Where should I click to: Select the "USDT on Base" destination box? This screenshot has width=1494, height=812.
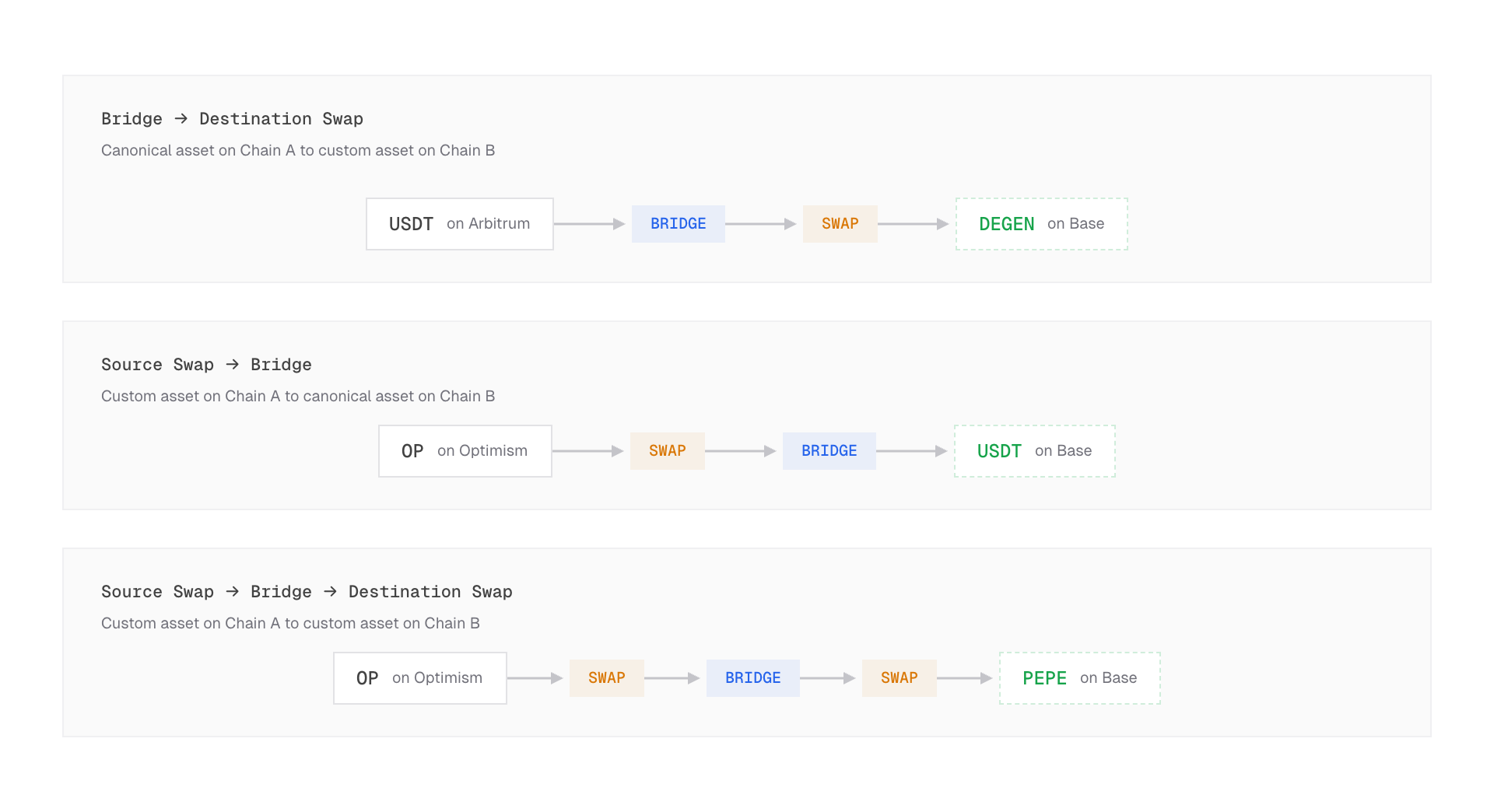1035,451
